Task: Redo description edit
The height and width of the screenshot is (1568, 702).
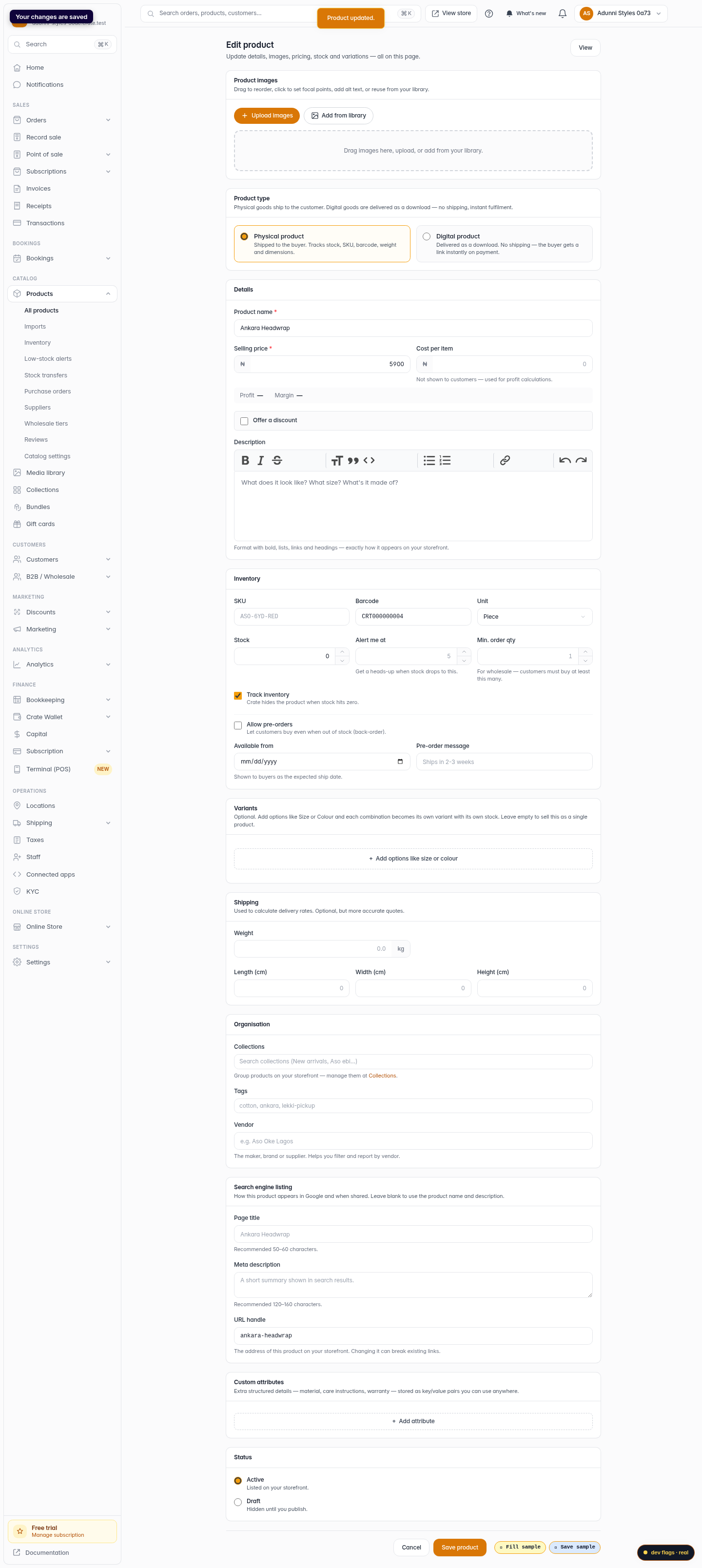Action: click(x=581, y=460)
